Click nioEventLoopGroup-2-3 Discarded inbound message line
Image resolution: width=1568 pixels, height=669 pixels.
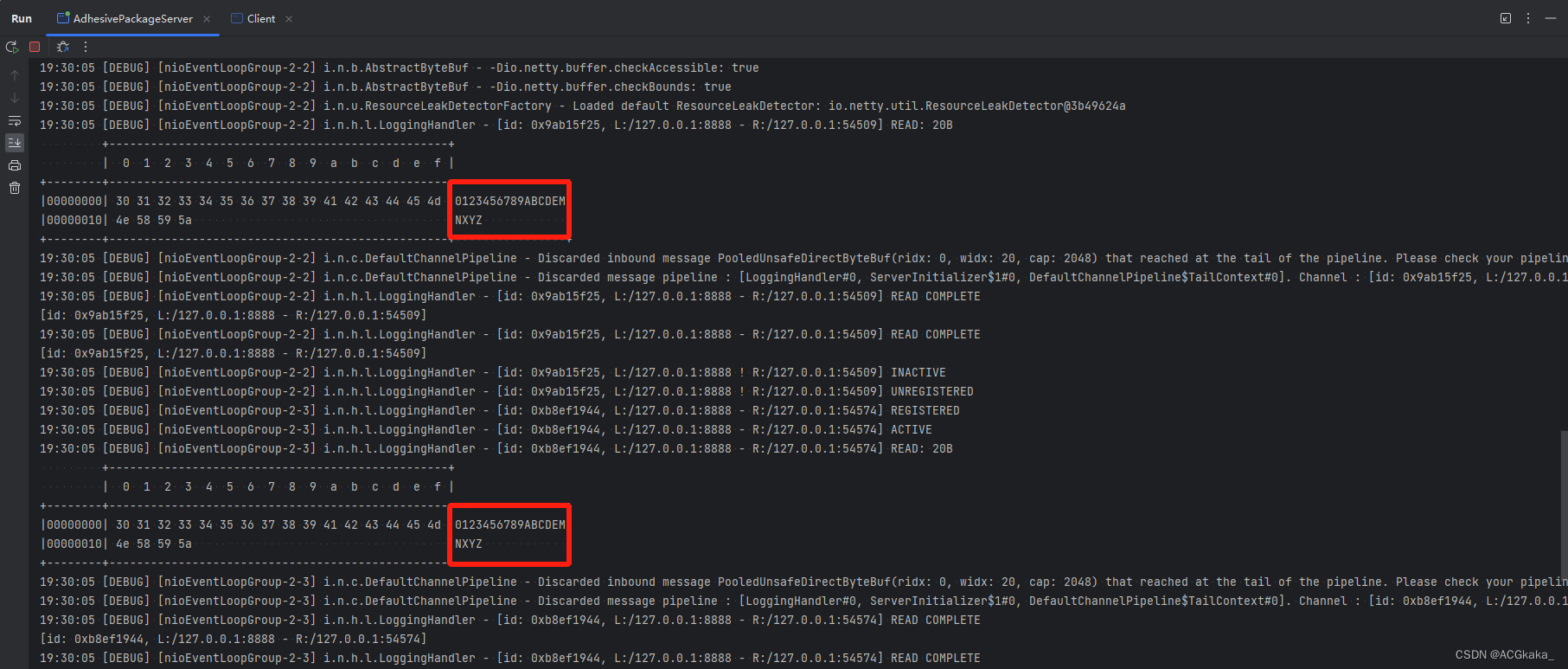[x=803, y=582]
